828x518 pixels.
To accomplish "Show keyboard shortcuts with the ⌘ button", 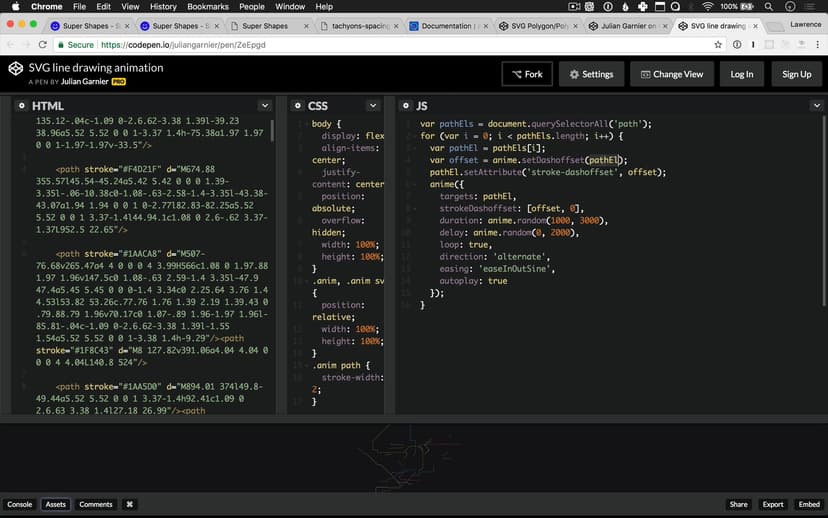I will click(129, 504).
